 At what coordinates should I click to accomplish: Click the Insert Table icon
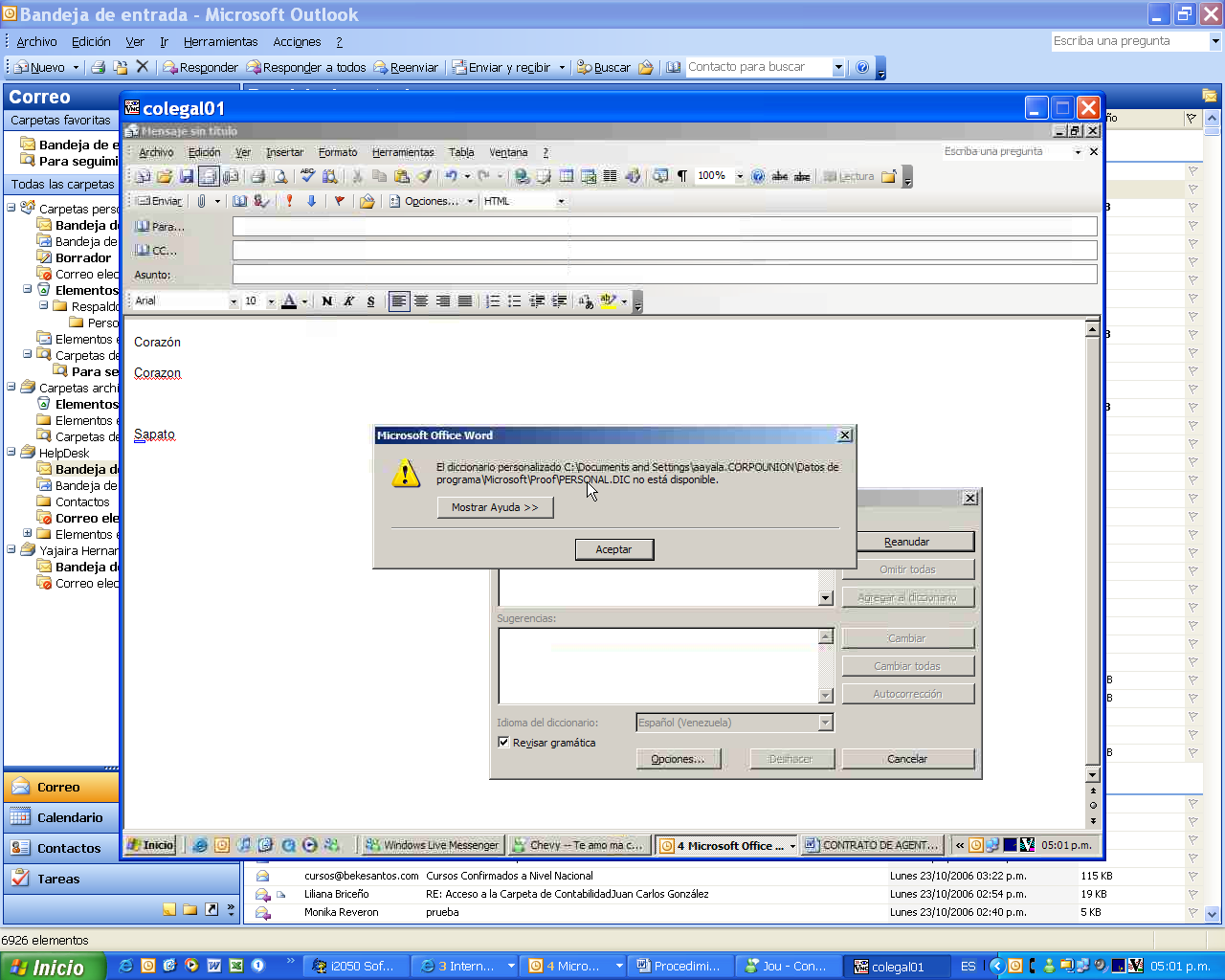click(x=567, y=176)
